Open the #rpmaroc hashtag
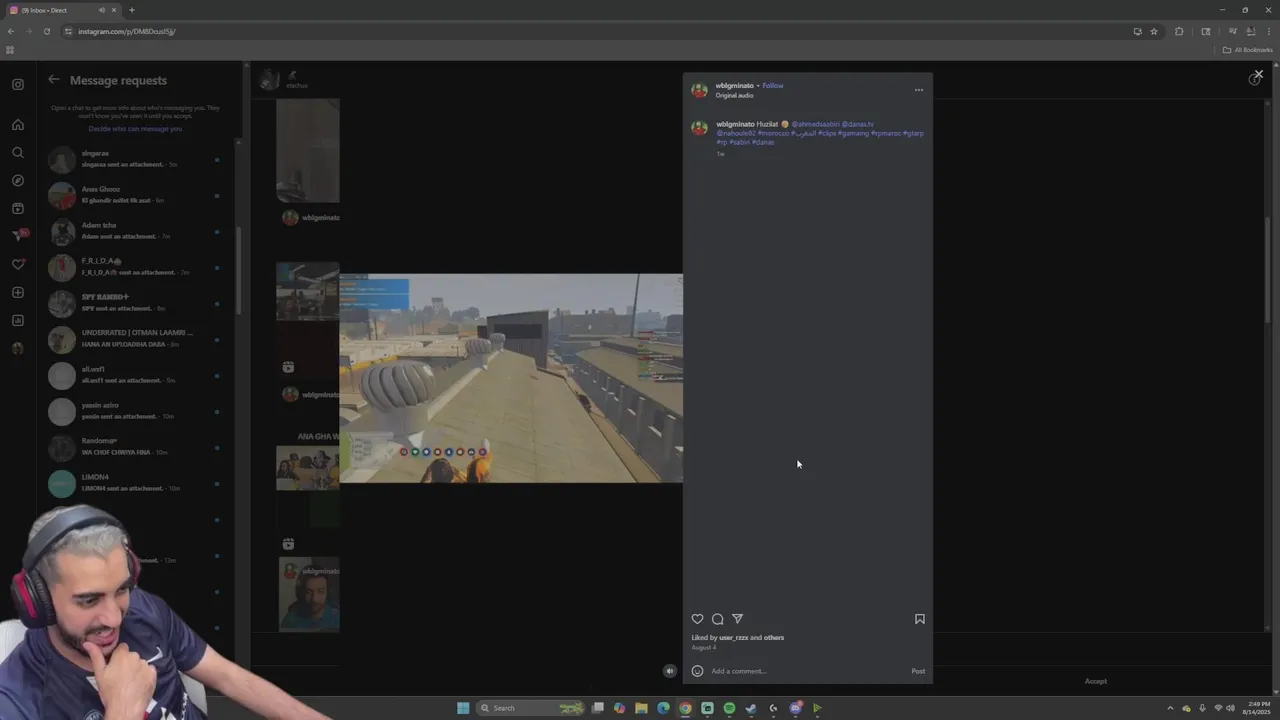 886,133
